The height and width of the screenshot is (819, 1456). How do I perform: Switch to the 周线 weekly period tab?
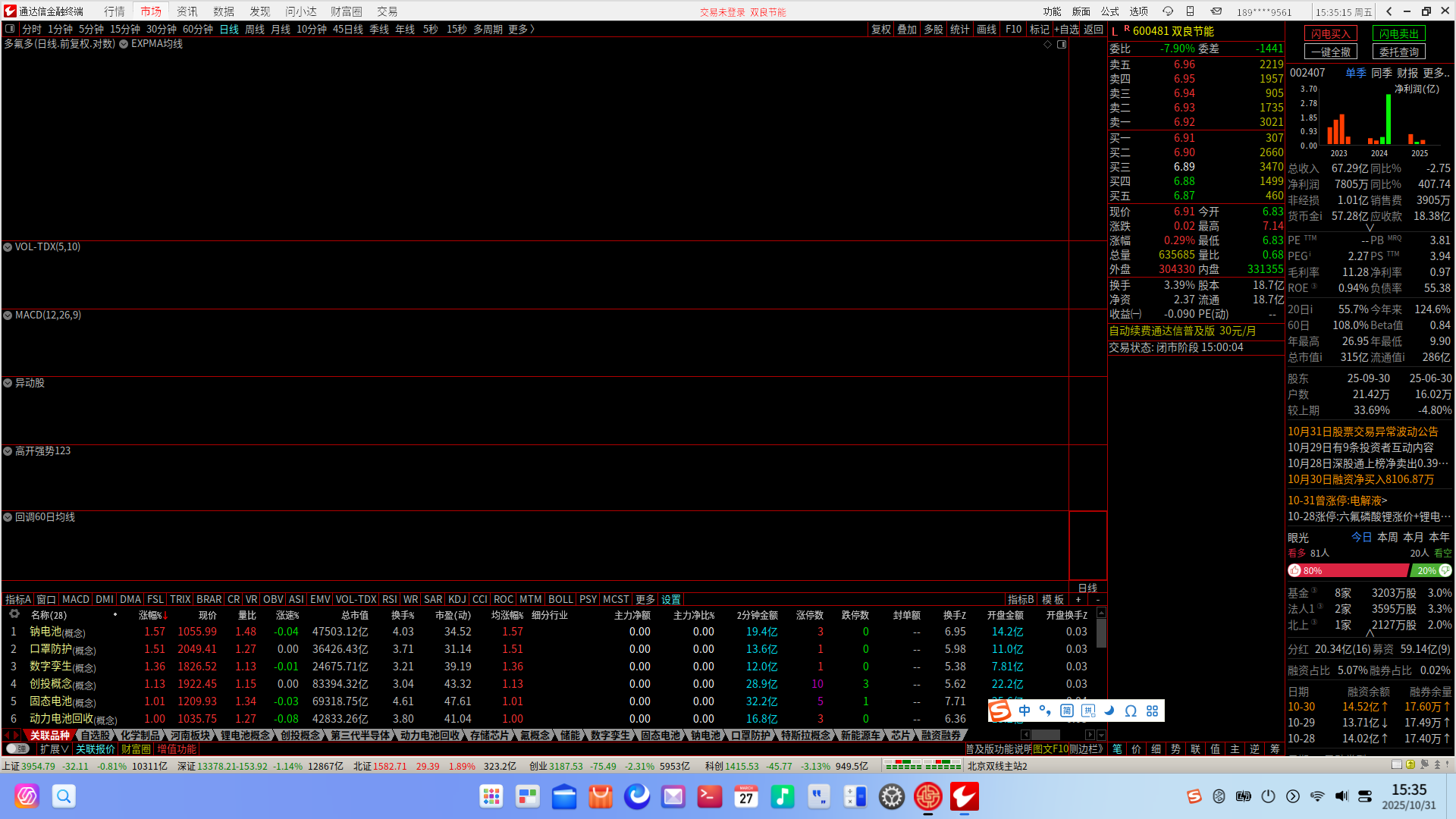coord(255,30)
